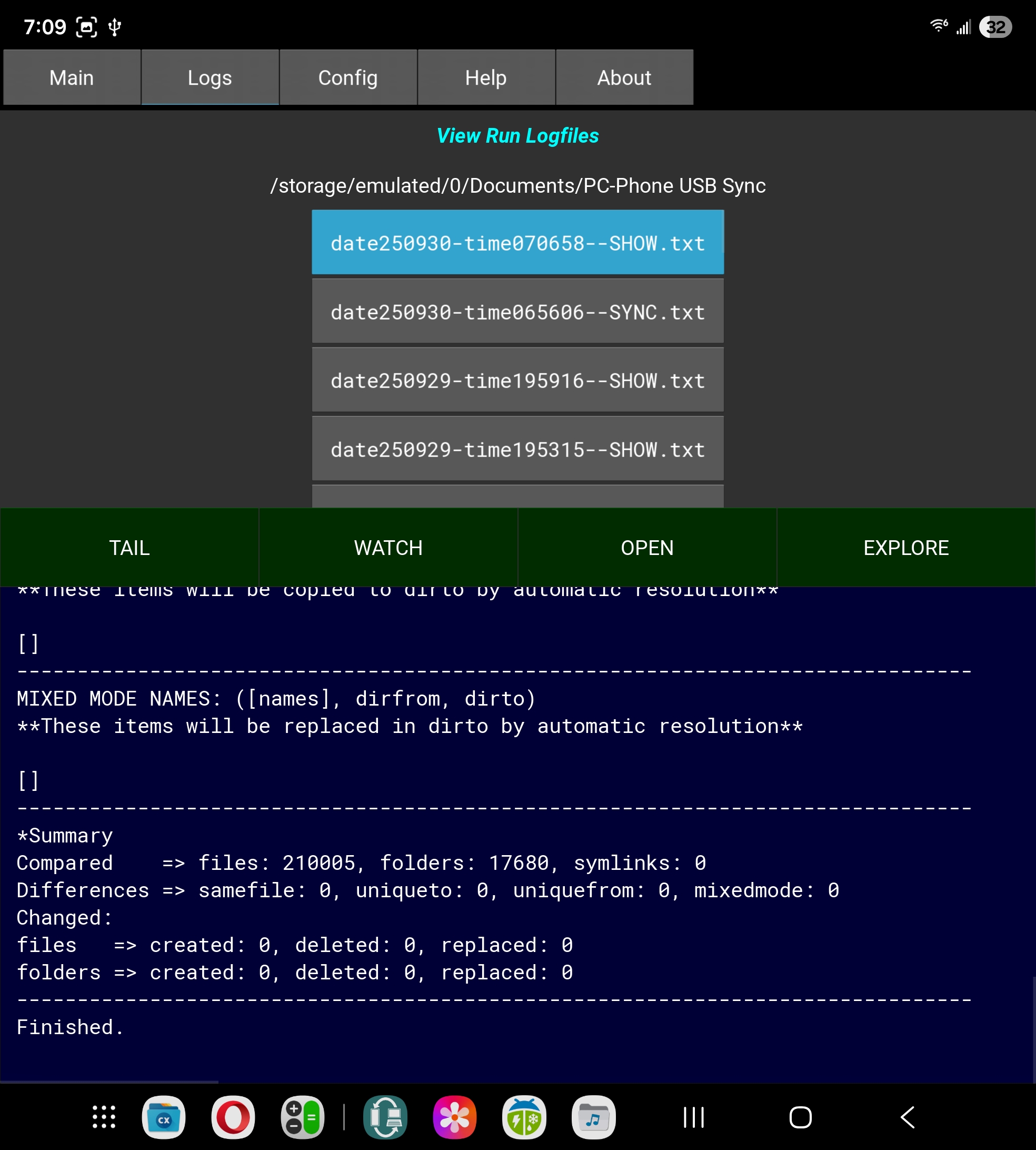Switch to the Main tab

(72, 77)
